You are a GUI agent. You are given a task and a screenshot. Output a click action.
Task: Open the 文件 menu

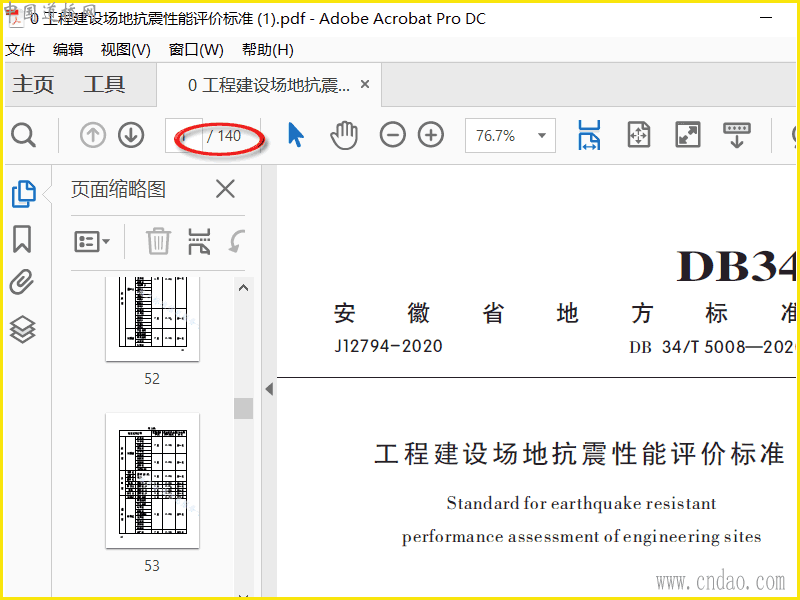coord(20,49)
